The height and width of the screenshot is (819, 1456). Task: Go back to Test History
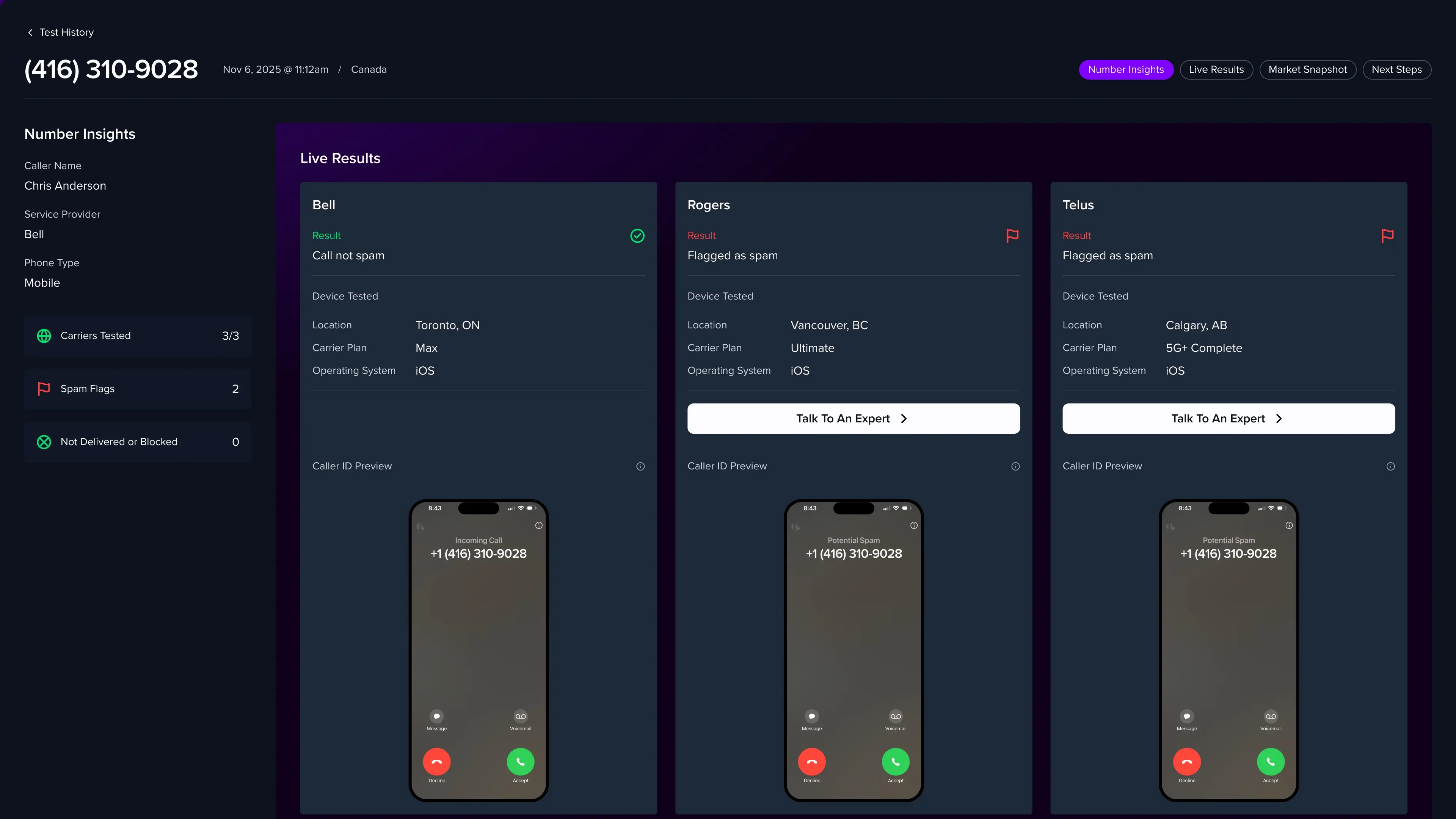click(x=61, y=32)
